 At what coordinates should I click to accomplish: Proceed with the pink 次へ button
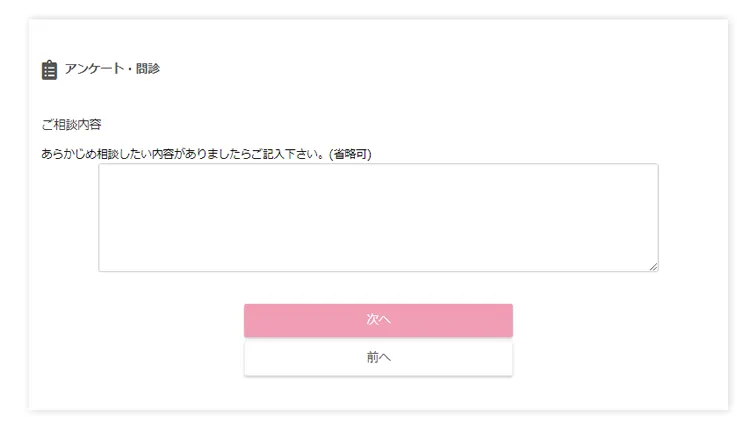click(378, 320)
